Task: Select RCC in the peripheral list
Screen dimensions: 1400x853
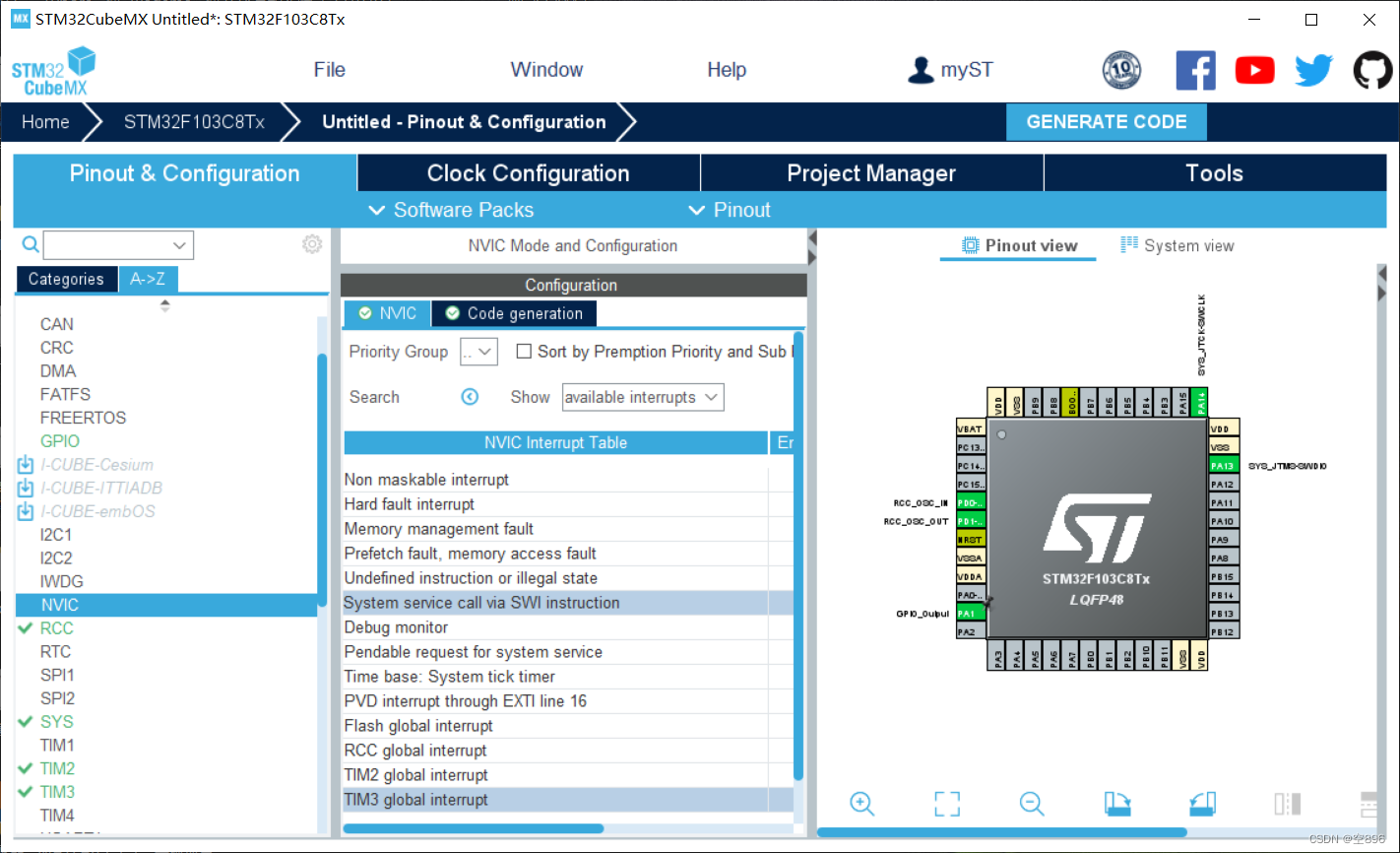Action: (x=57, y=627)
